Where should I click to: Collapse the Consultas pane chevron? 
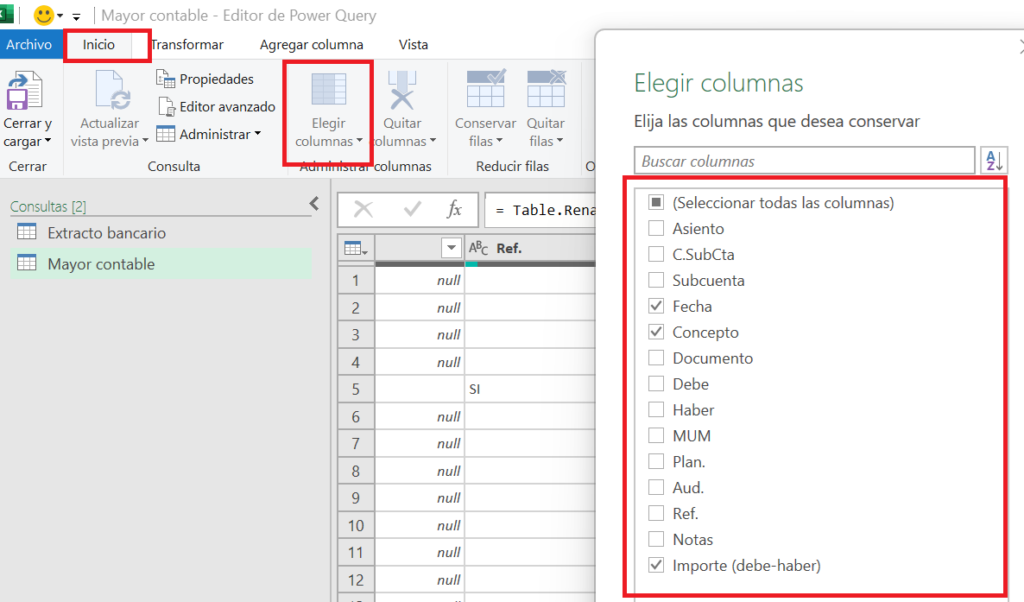tap(314, 204)
